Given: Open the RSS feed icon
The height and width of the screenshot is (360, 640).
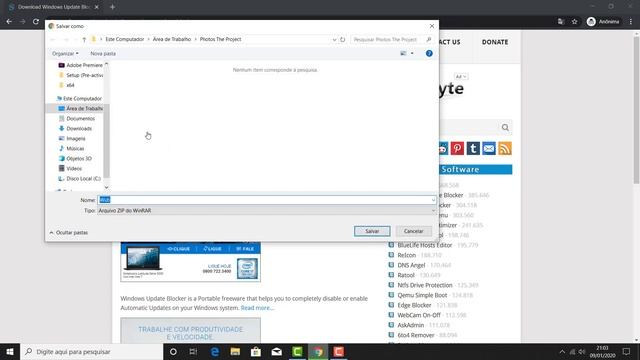Looking at the screenshot, I should pos(505,148).
